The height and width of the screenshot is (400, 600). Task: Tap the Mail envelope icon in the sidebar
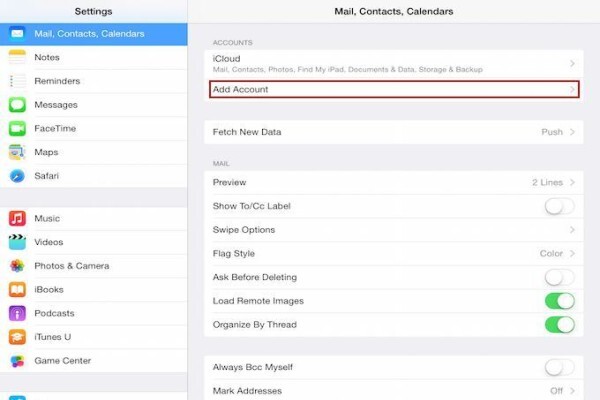(x=17, y=34)
